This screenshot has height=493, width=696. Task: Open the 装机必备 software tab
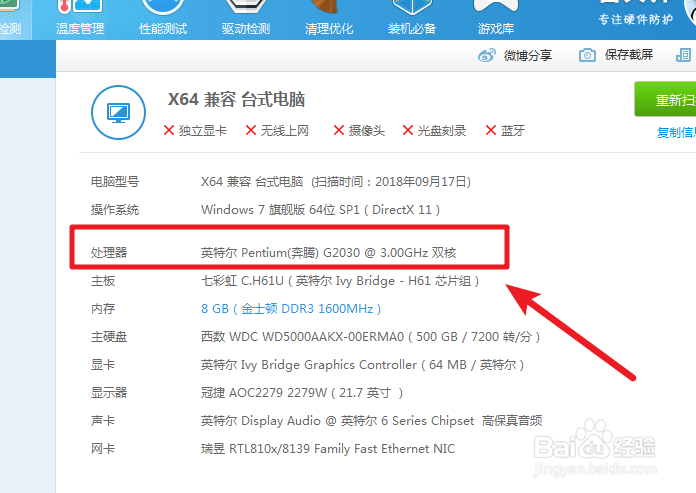(x=412, y=19)
